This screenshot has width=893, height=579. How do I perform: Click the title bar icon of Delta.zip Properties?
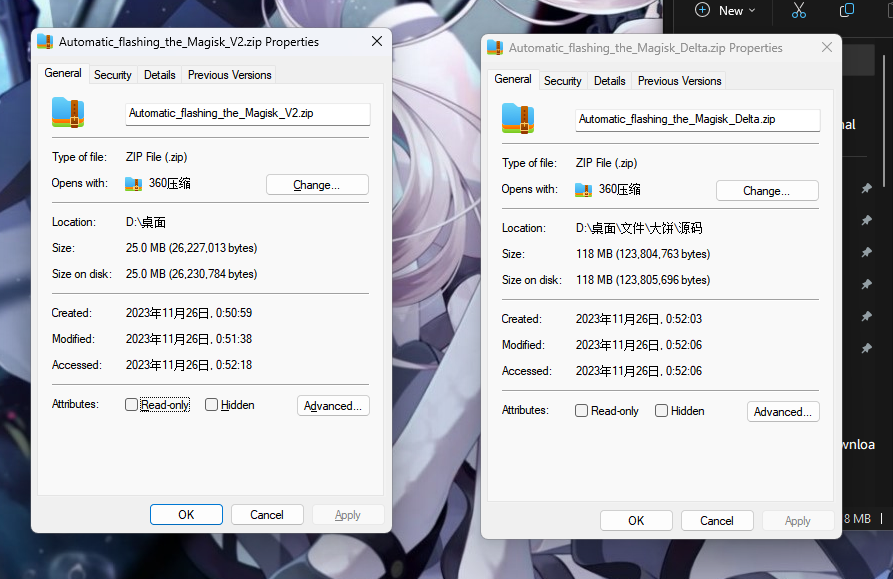(x=495, y=48)
